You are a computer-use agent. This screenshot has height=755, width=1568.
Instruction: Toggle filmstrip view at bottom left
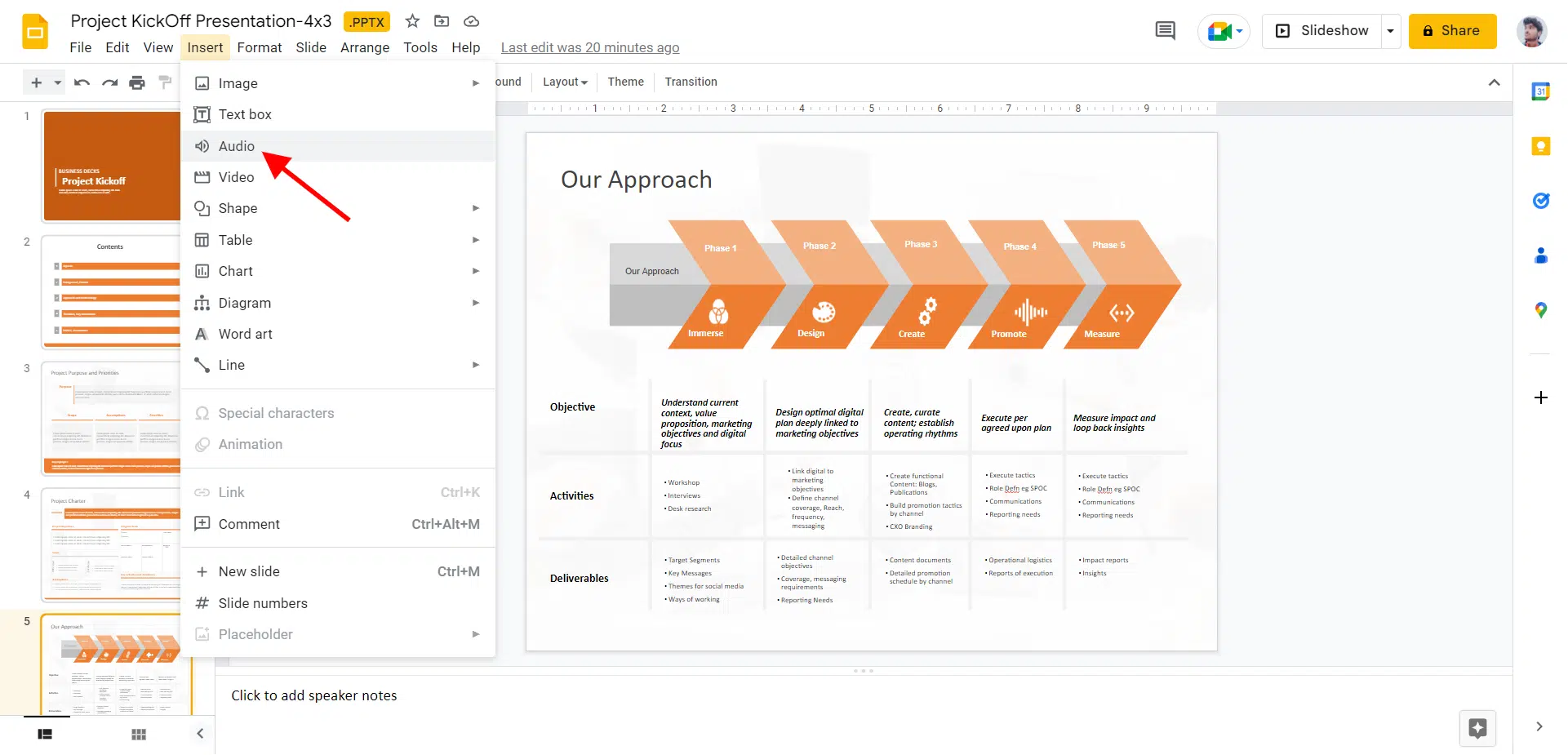(x=45, y=734)
